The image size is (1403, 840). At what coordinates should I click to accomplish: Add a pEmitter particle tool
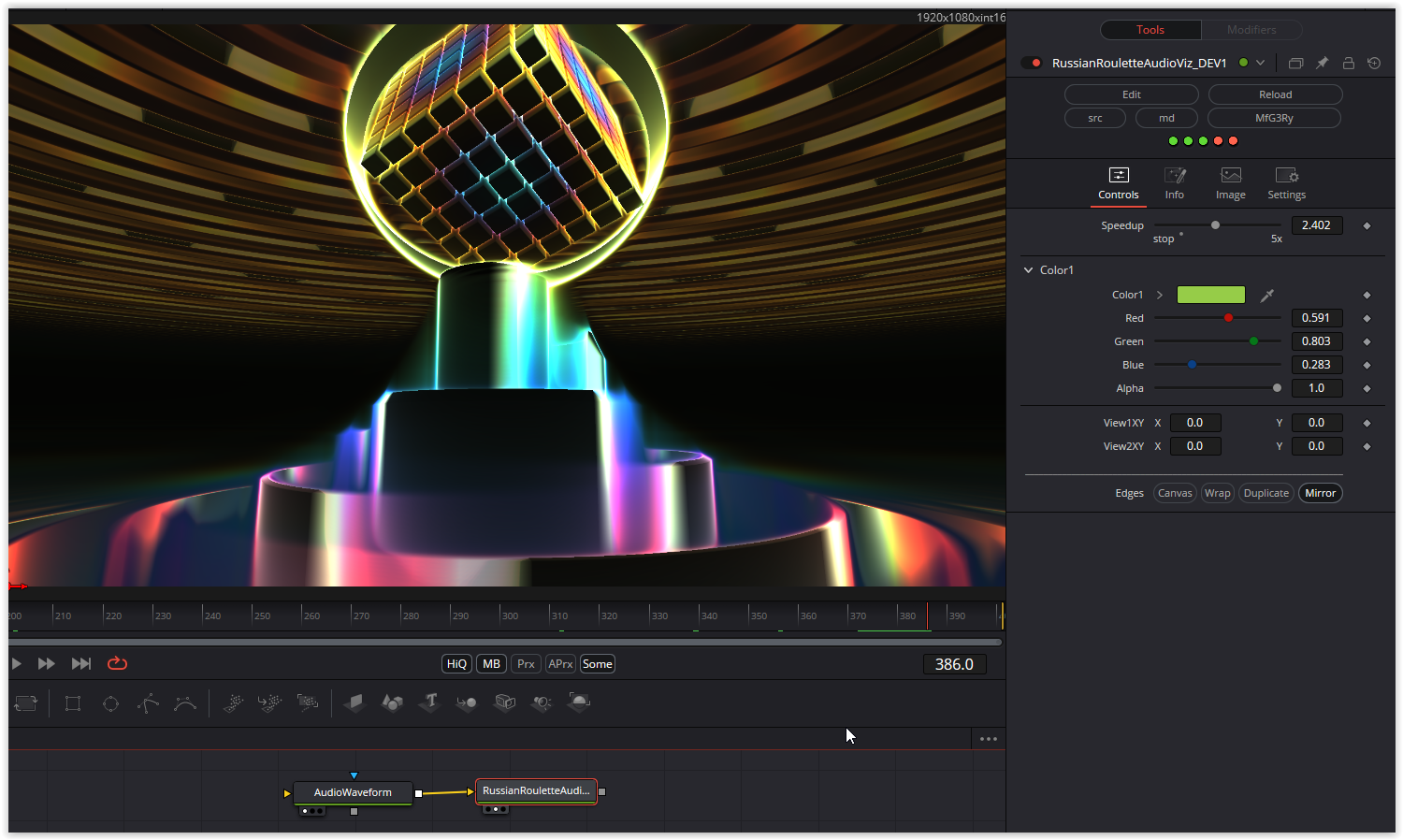(233, 702)
